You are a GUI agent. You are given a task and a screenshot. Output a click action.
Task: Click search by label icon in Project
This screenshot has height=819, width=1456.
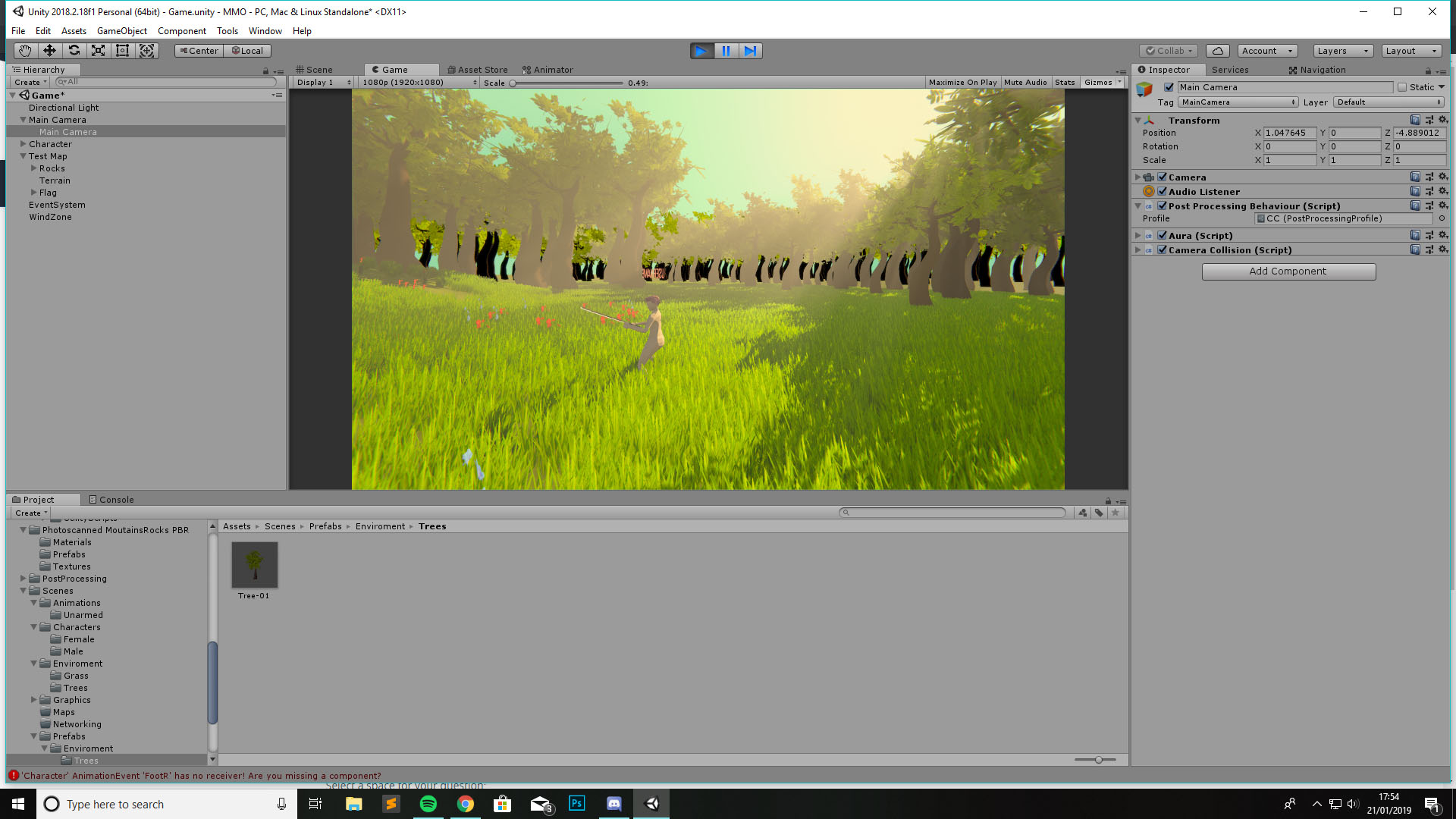(x=1099, y=513)
